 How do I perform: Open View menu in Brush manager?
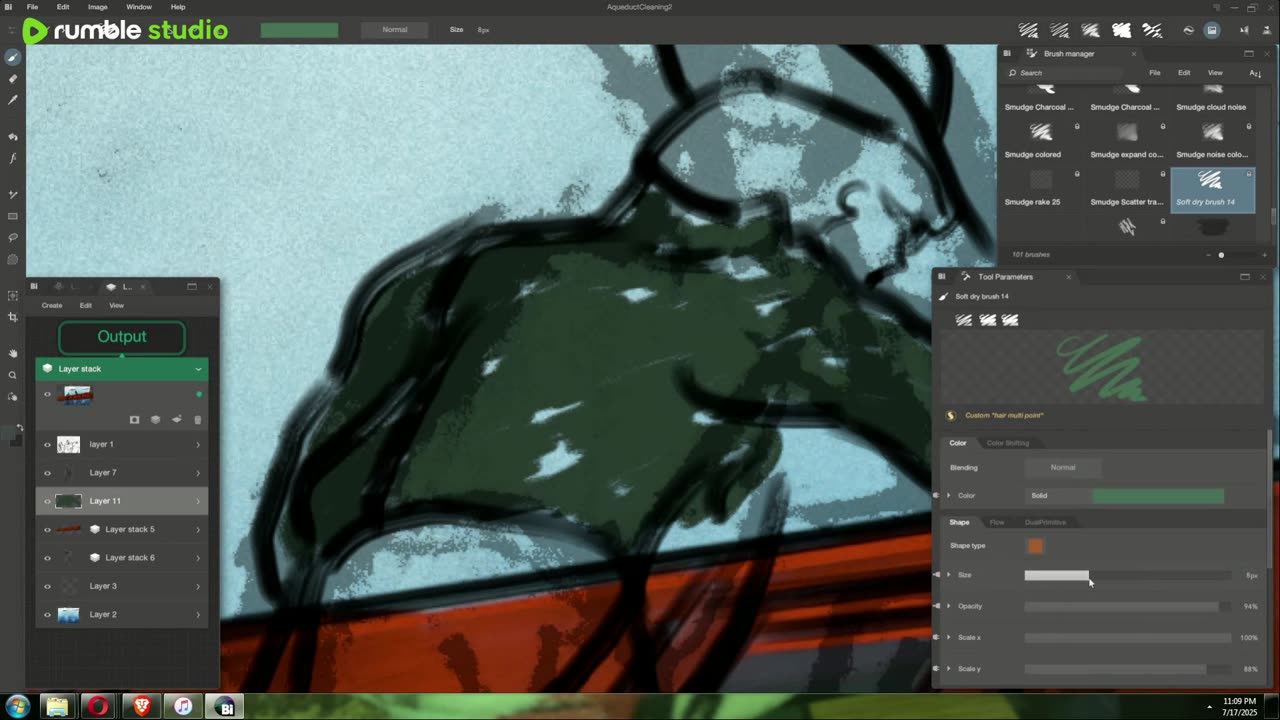pyautogui.click(x=1215, y=73)
